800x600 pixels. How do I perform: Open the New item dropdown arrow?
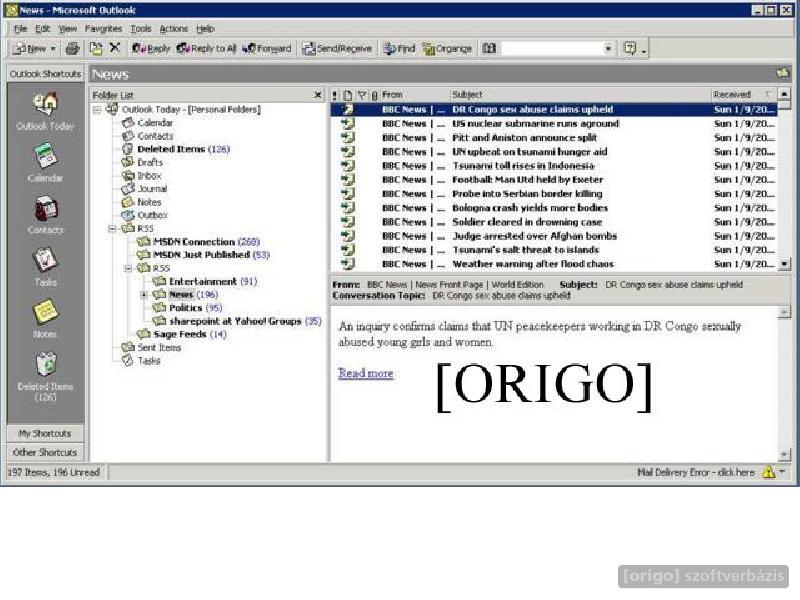point(53,48)
